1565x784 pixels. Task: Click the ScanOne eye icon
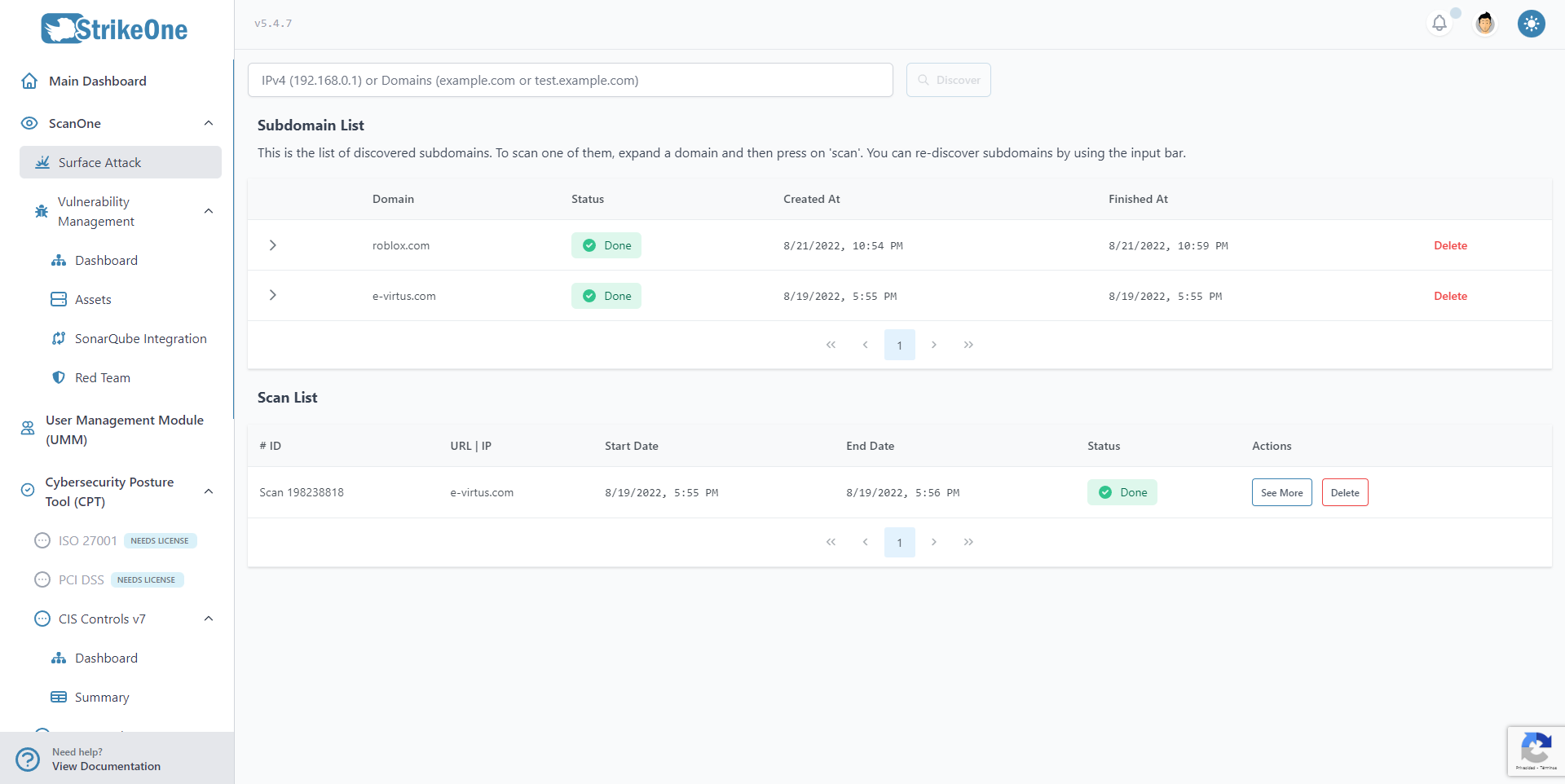pyautogui.click(x=29, y=123)
